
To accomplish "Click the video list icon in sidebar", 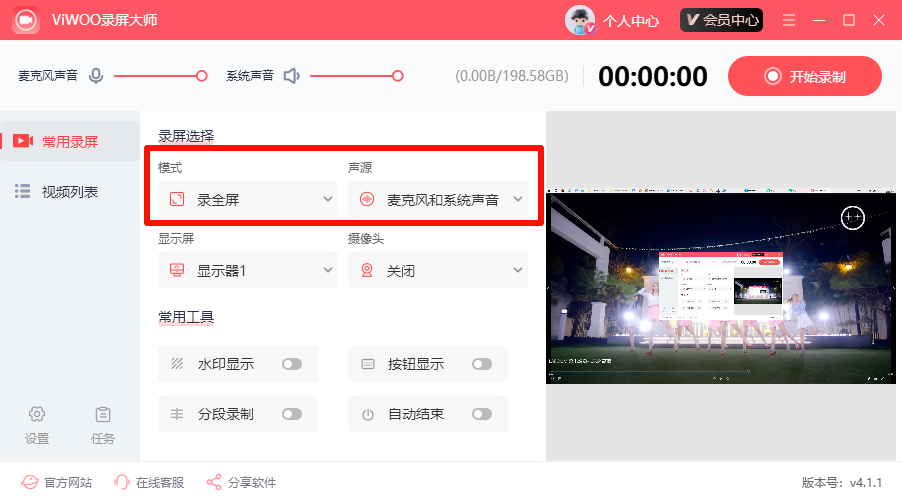I will click(x=22, y=191).
